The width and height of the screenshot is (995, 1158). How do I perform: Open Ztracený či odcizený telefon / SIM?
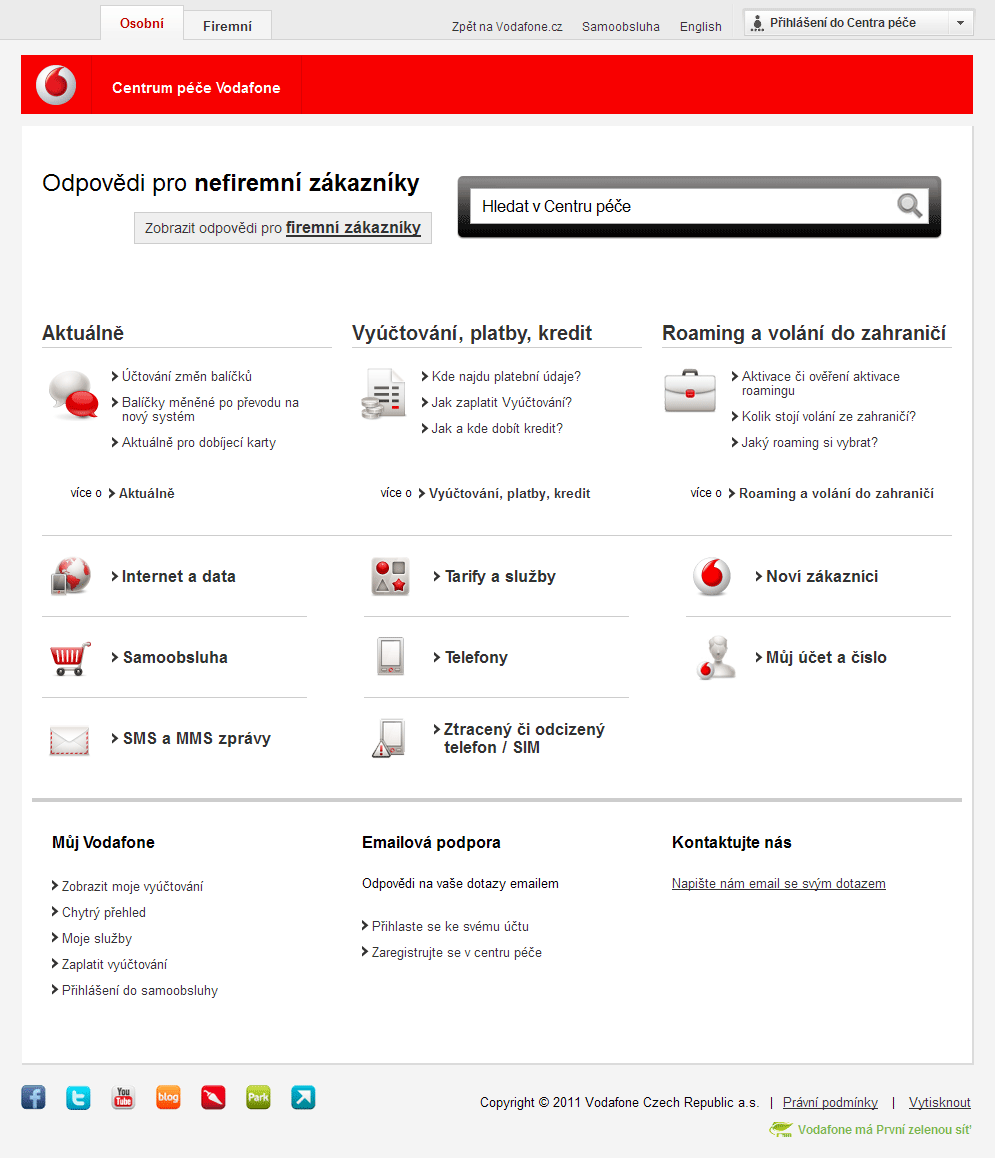[524, 739]
